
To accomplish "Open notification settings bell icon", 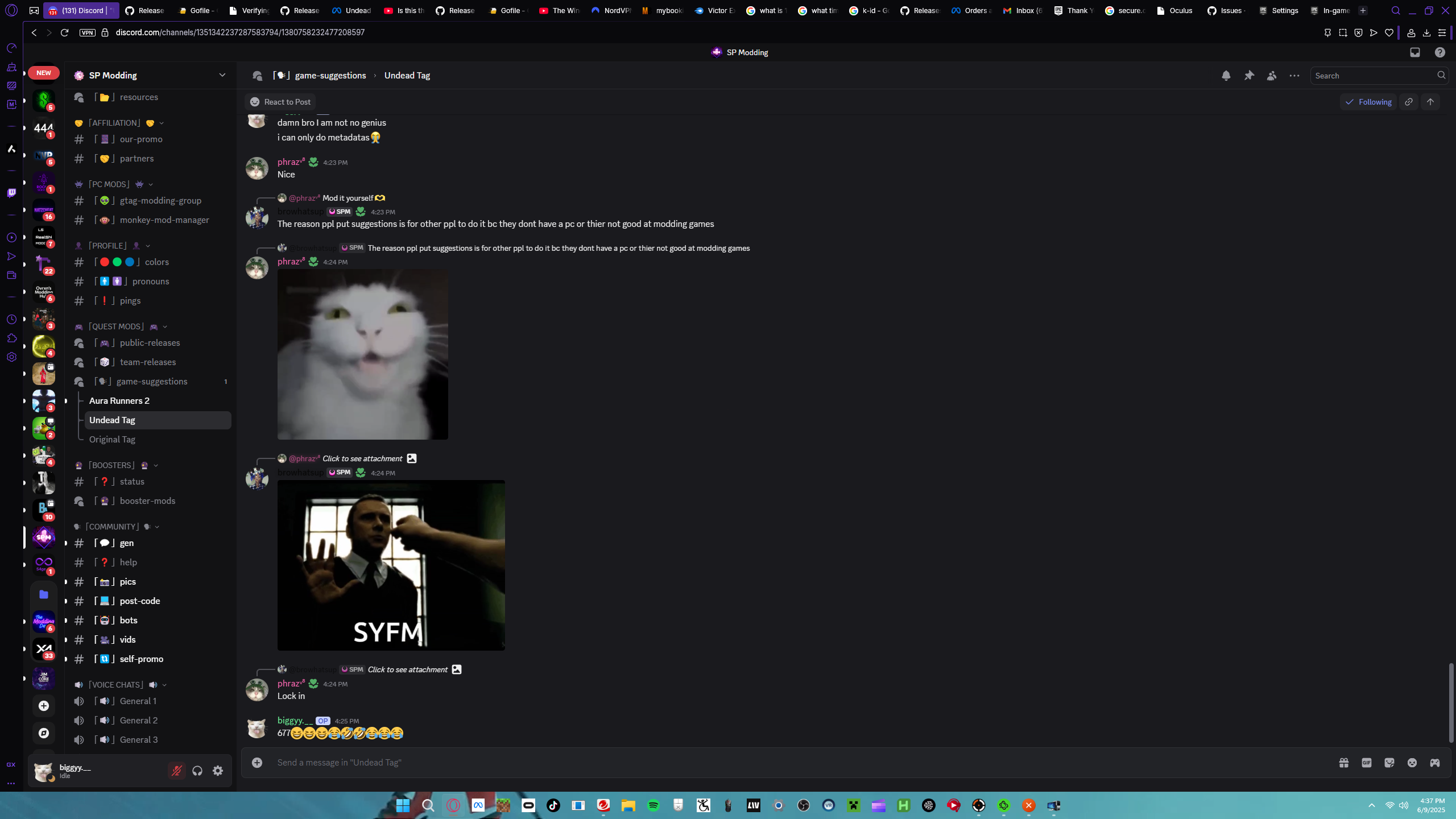I will pos(1226,76).
